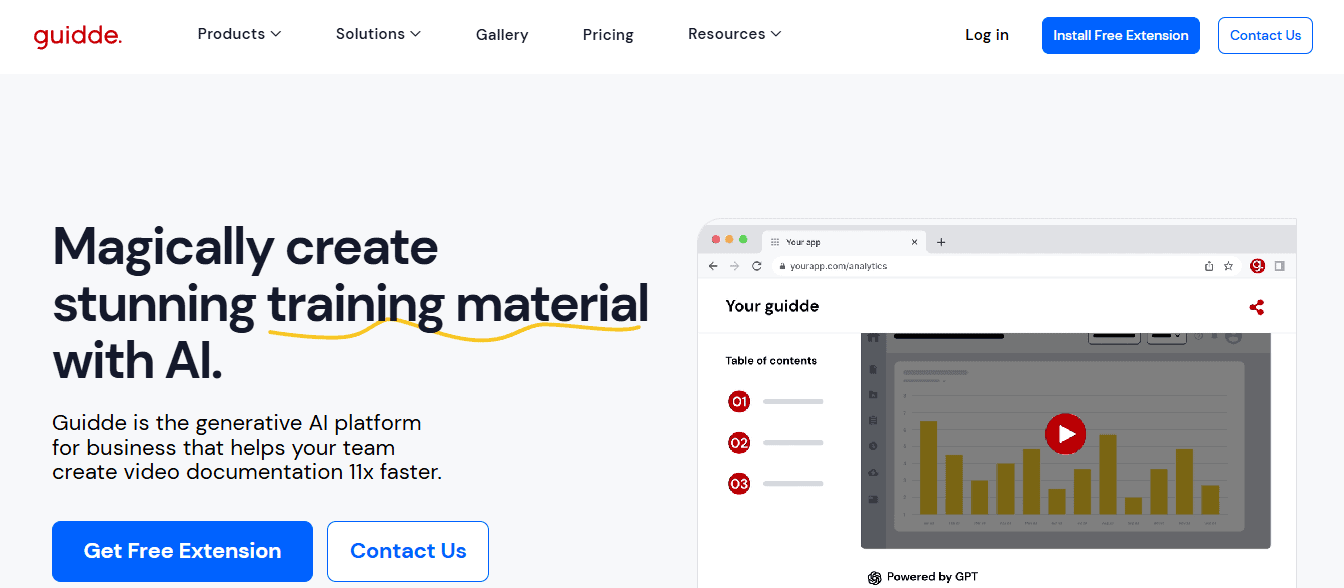Click the 'Your guidde' title
This screenshot has height=588, width=1344.
772,306
